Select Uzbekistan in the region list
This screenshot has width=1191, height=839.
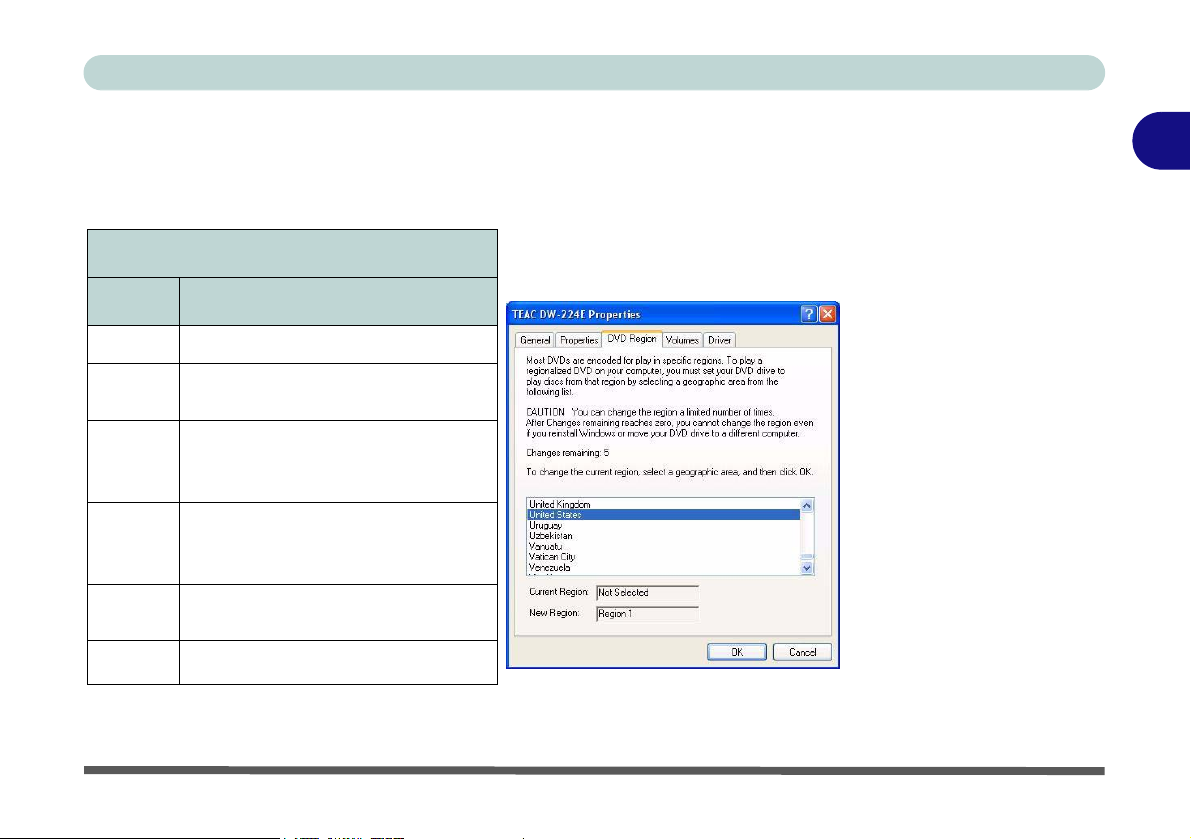click(663, 536)
